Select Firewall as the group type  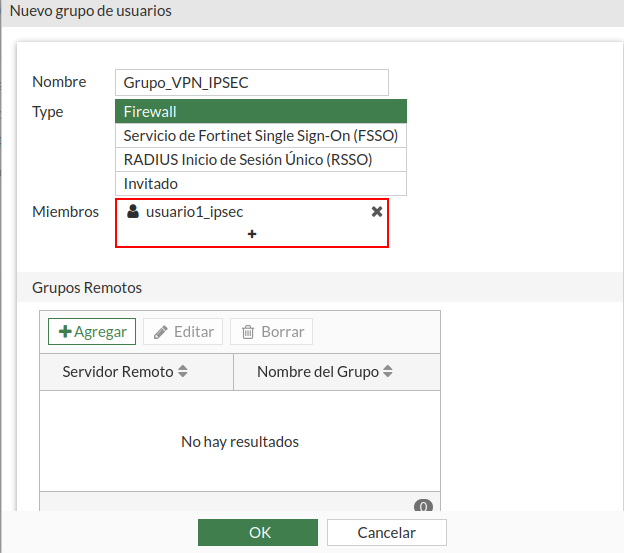click(x=261, y=112)
